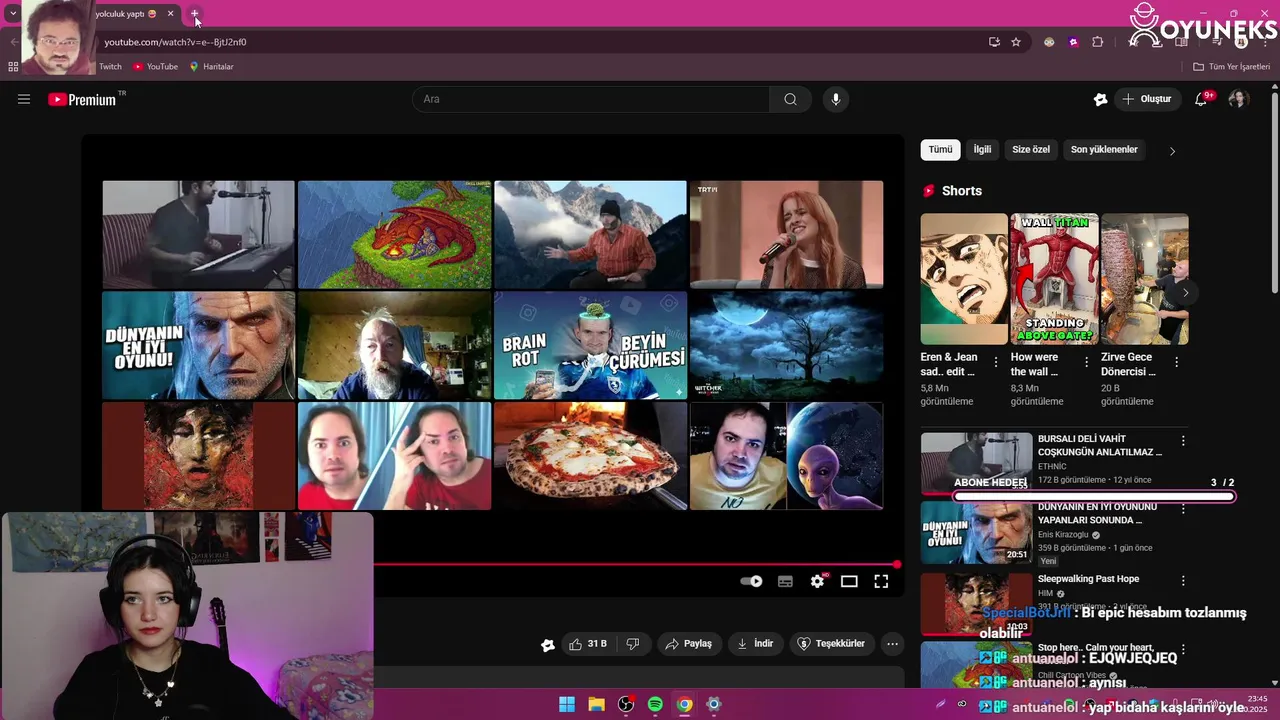Enter fullscreen in the video player

click(881, 581)
